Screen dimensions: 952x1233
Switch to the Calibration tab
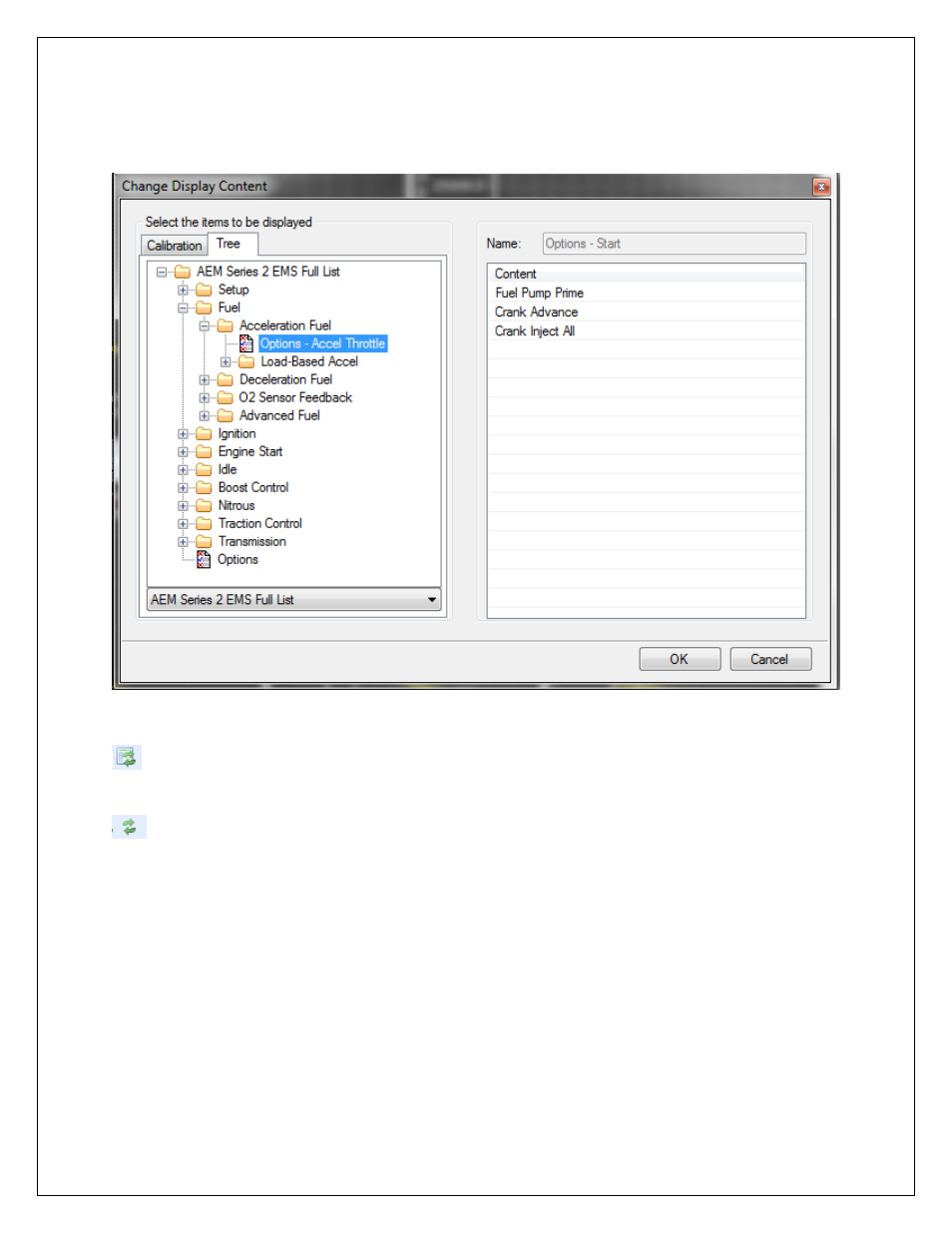tap(175, 246)
